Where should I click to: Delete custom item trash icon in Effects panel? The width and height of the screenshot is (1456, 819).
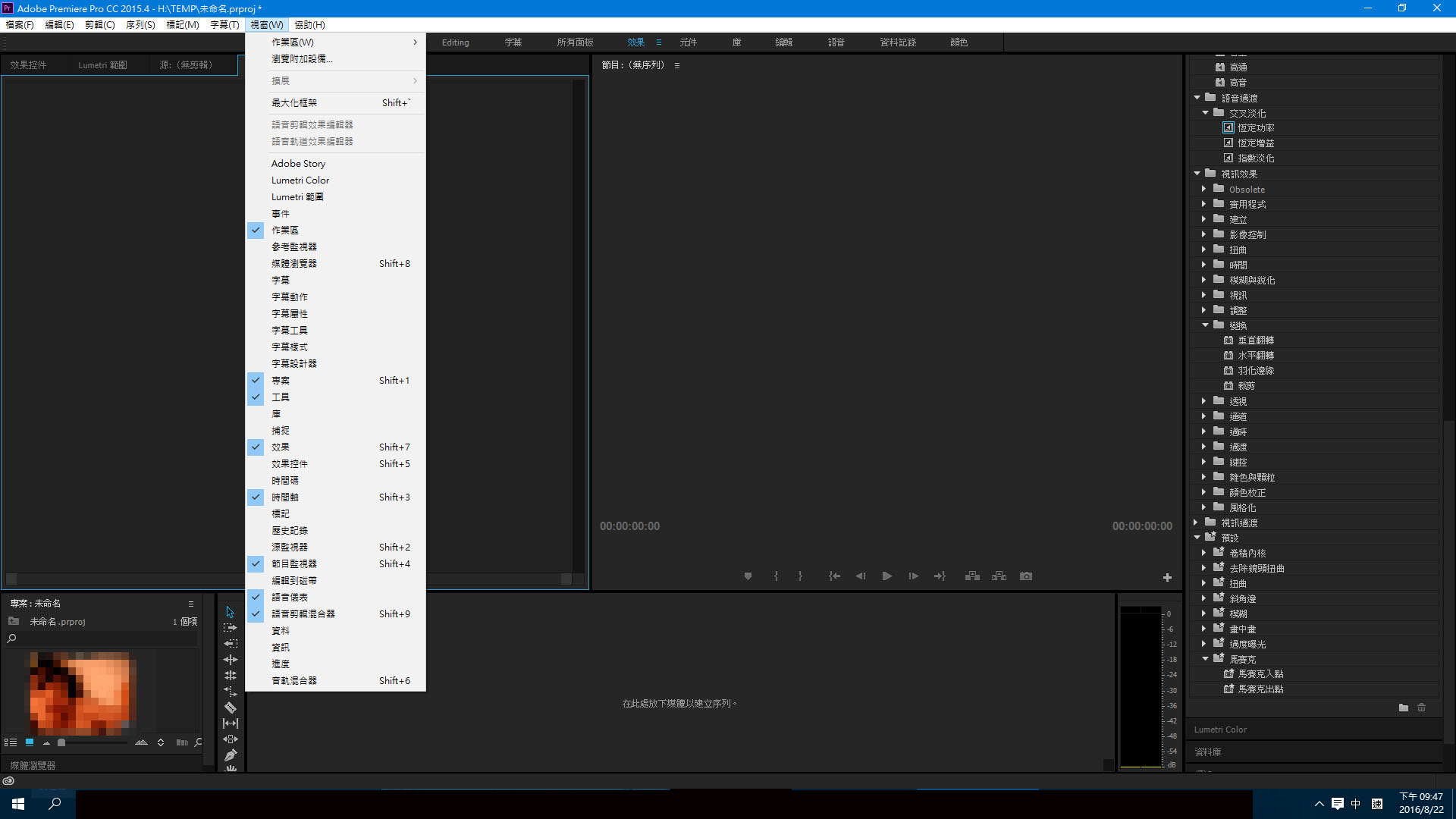coord(1422,708)
